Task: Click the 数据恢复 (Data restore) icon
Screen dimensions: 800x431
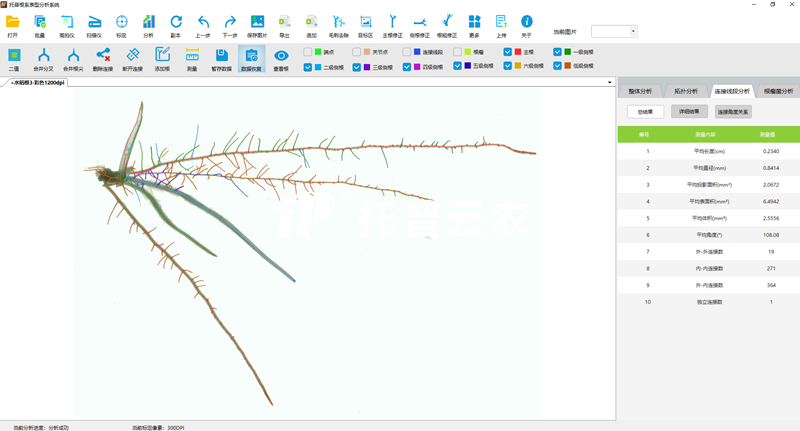Action: [x=252, y=57]
